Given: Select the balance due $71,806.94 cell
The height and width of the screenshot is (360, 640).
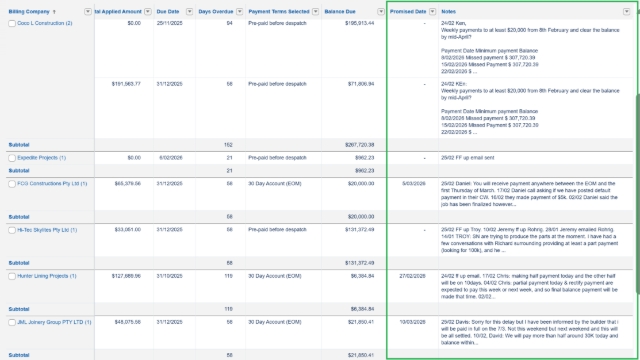Looking at the screenshot, I should pos(361,84).
